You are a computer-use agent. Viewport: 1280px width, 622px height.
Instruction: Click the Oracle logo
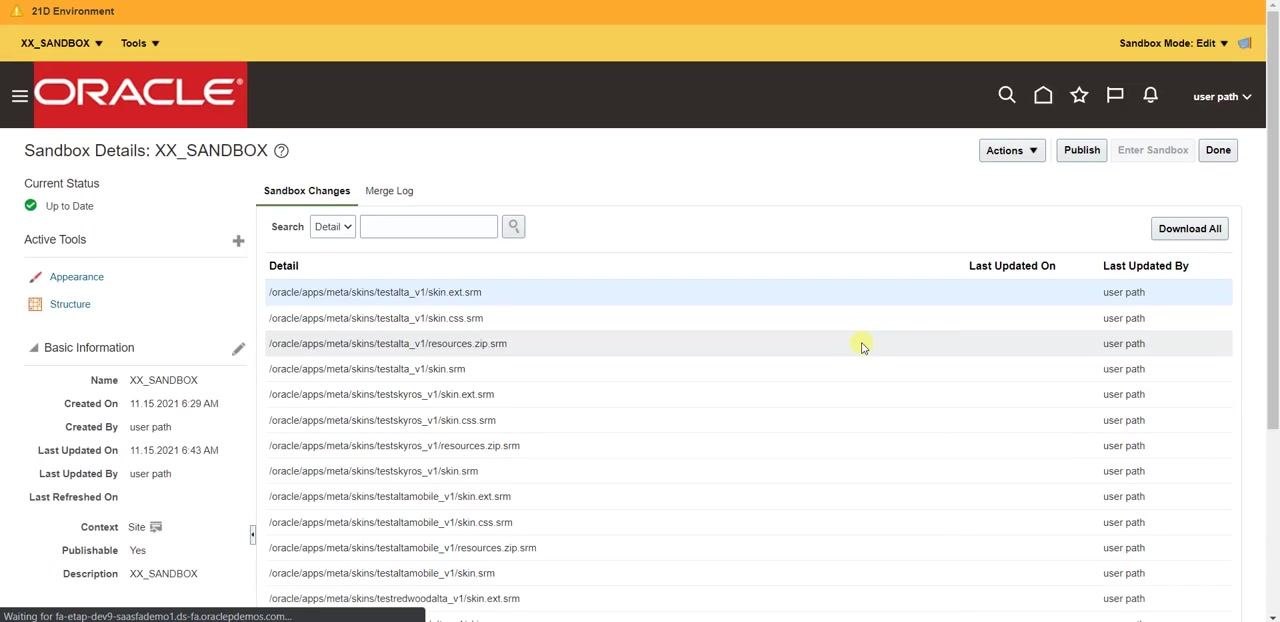tap(140, 95)
